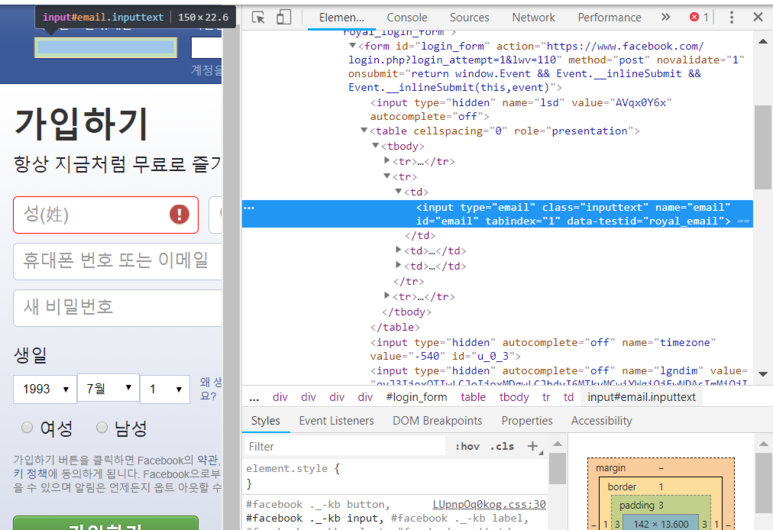Open DevTools three-dot customize menu

pyautogui.click(x=732, y=17)
